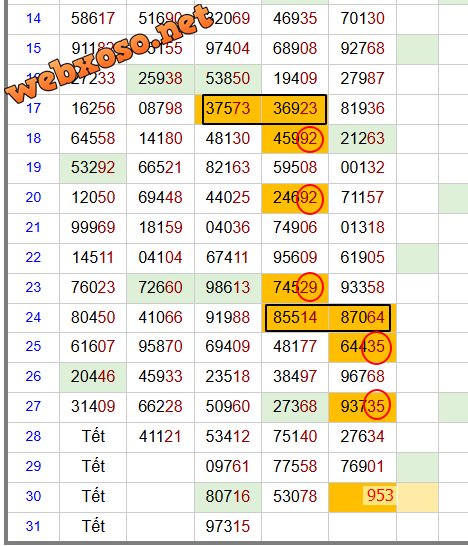
Task: Select green cell 80716
Action: pyautogui.click(x=228, y=496)
